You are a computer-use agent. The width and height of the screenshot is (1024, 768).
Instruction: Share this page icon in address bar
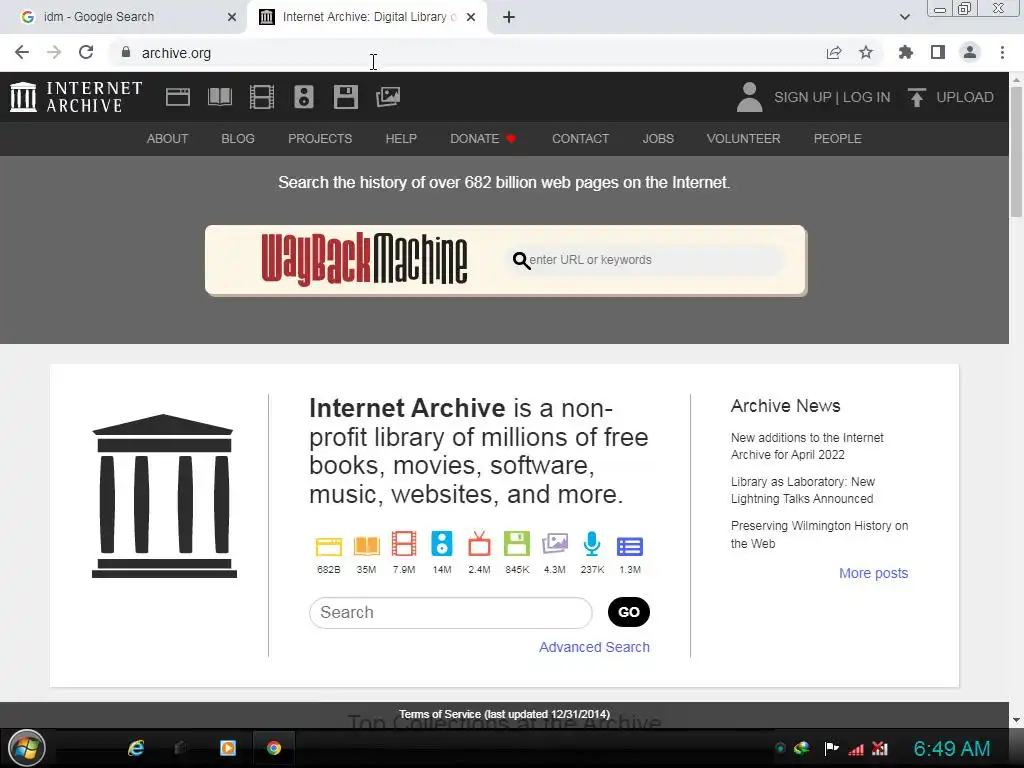(834, 52)
